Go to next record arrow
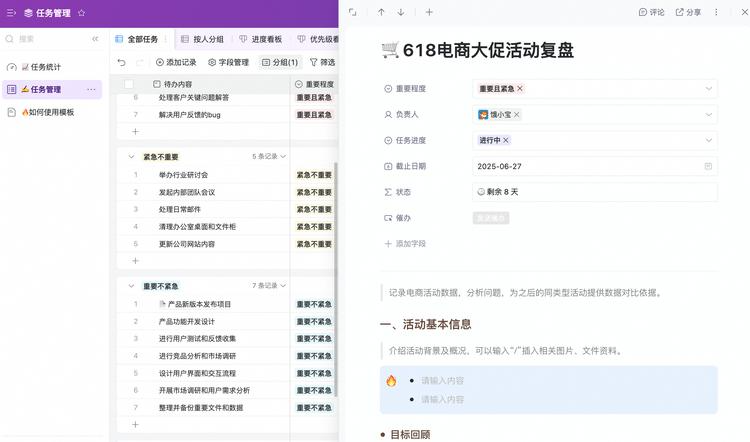Image resolution: width=750 pixels, height=442 pixels. tap(401, 12)
